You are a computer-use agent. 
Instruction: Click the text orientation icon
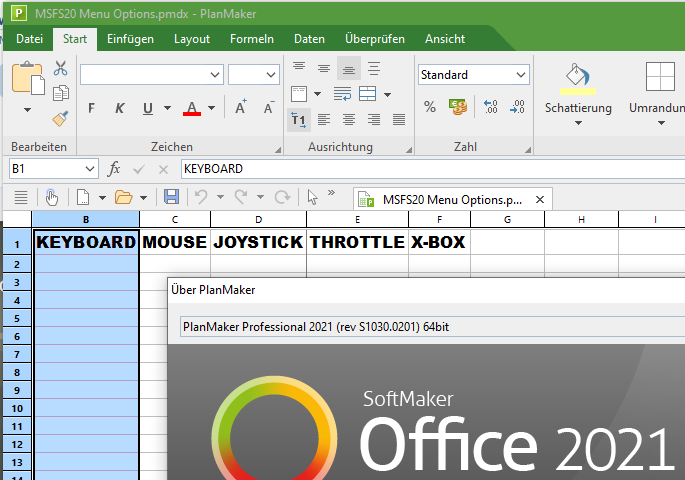pos(299,93)
